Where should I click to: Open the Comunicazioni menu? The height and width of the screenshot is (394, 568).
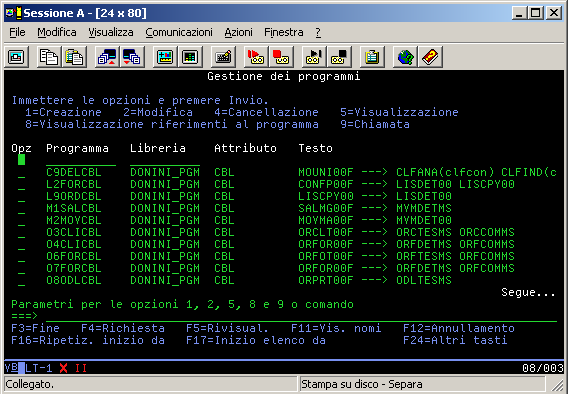point(179,32)
